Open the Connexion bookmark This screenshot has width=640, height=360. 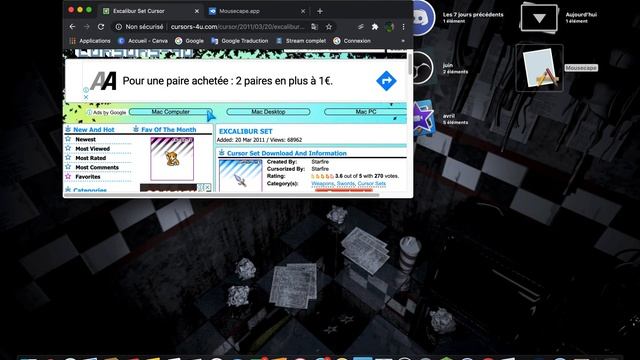click(x=352, y=41)
